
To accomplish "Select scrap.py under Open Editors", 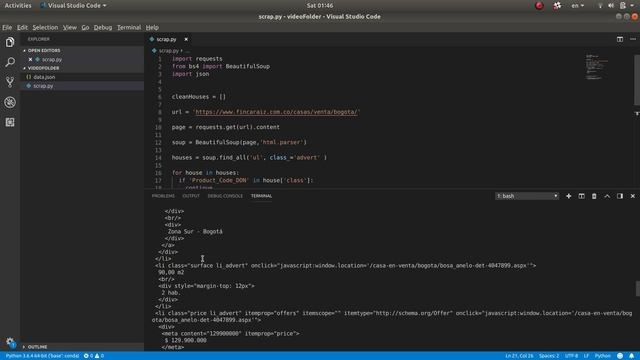I will (52, 59).
